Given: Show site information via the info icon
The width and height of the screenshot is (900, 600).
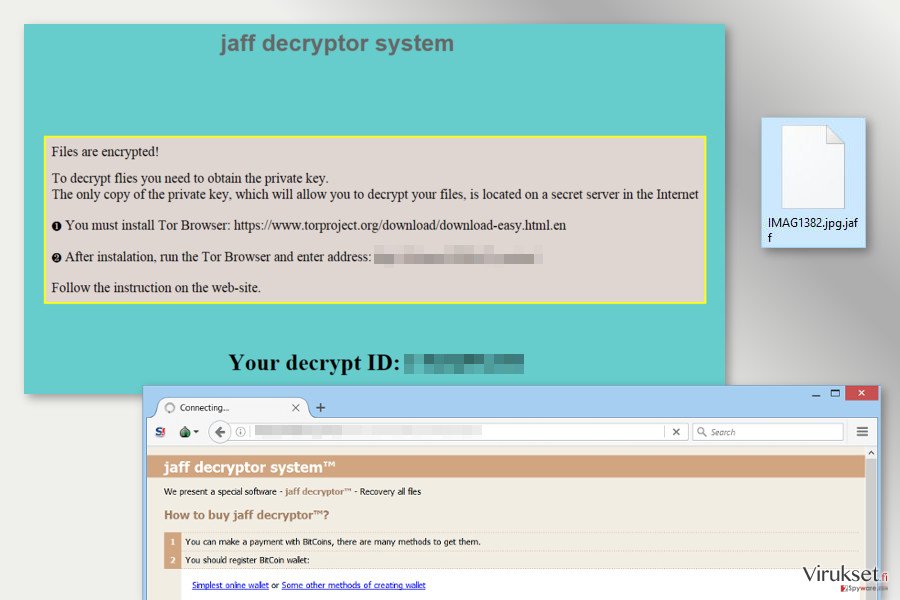Looking at the screenshot, I should click(240, 432).
